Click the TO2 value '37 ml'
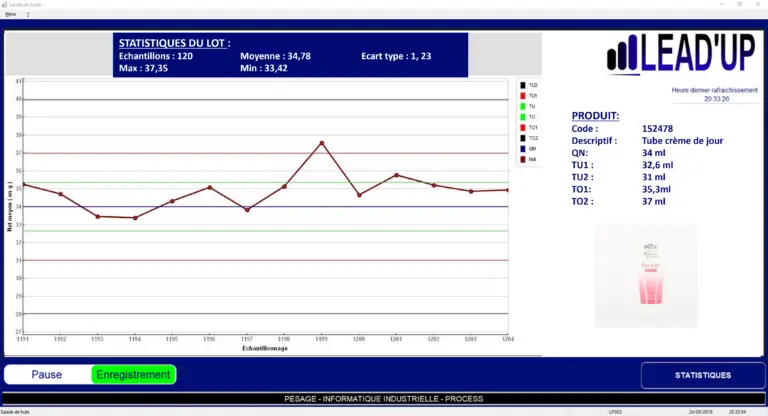Screen dimensions: 768x416 (x=653, y=201)
